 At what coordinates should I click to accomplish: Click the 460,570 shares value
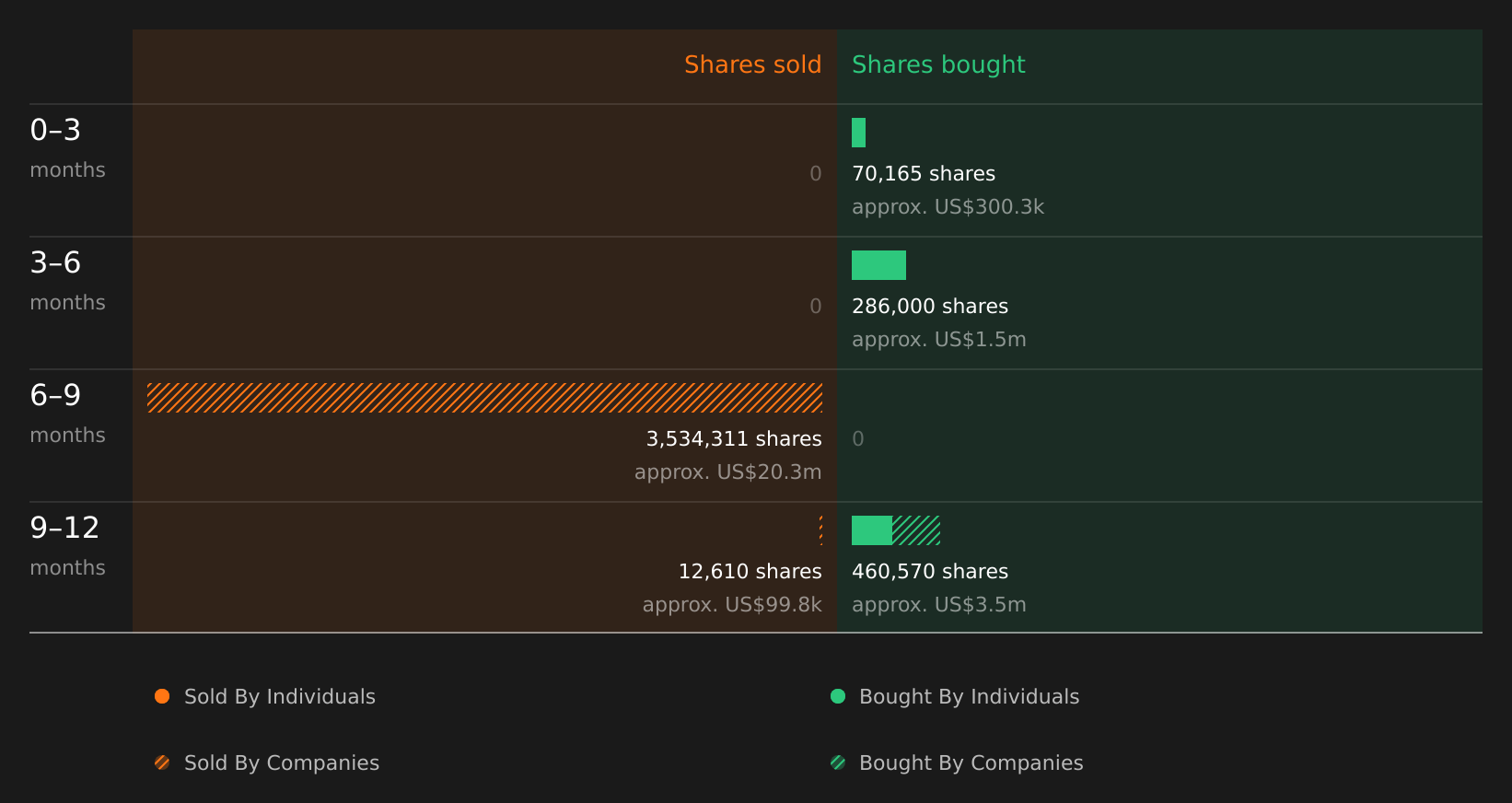point(930,572)
